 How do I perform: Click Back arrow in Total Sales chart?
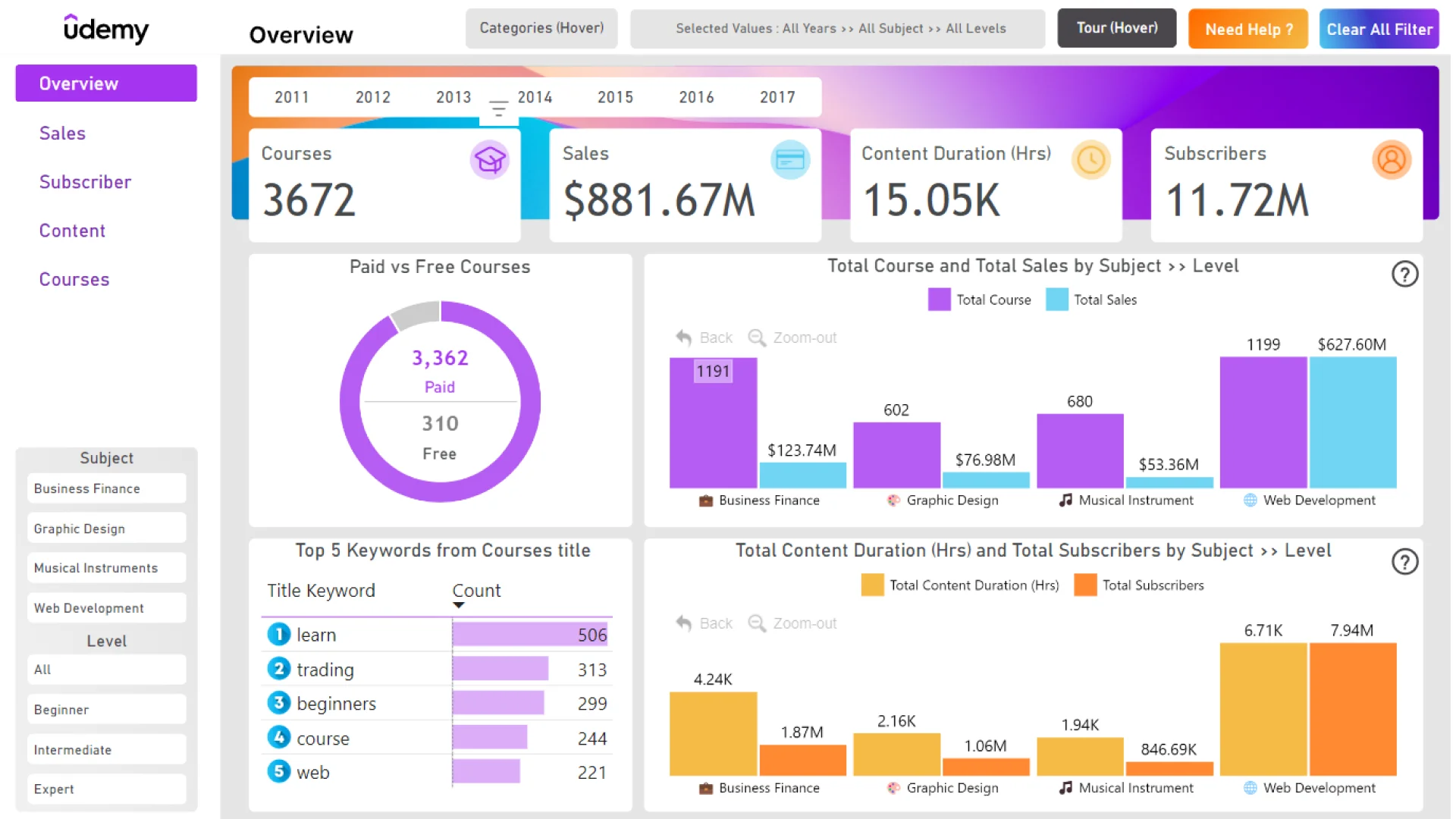pyautogui.click(x=683, y=337)
